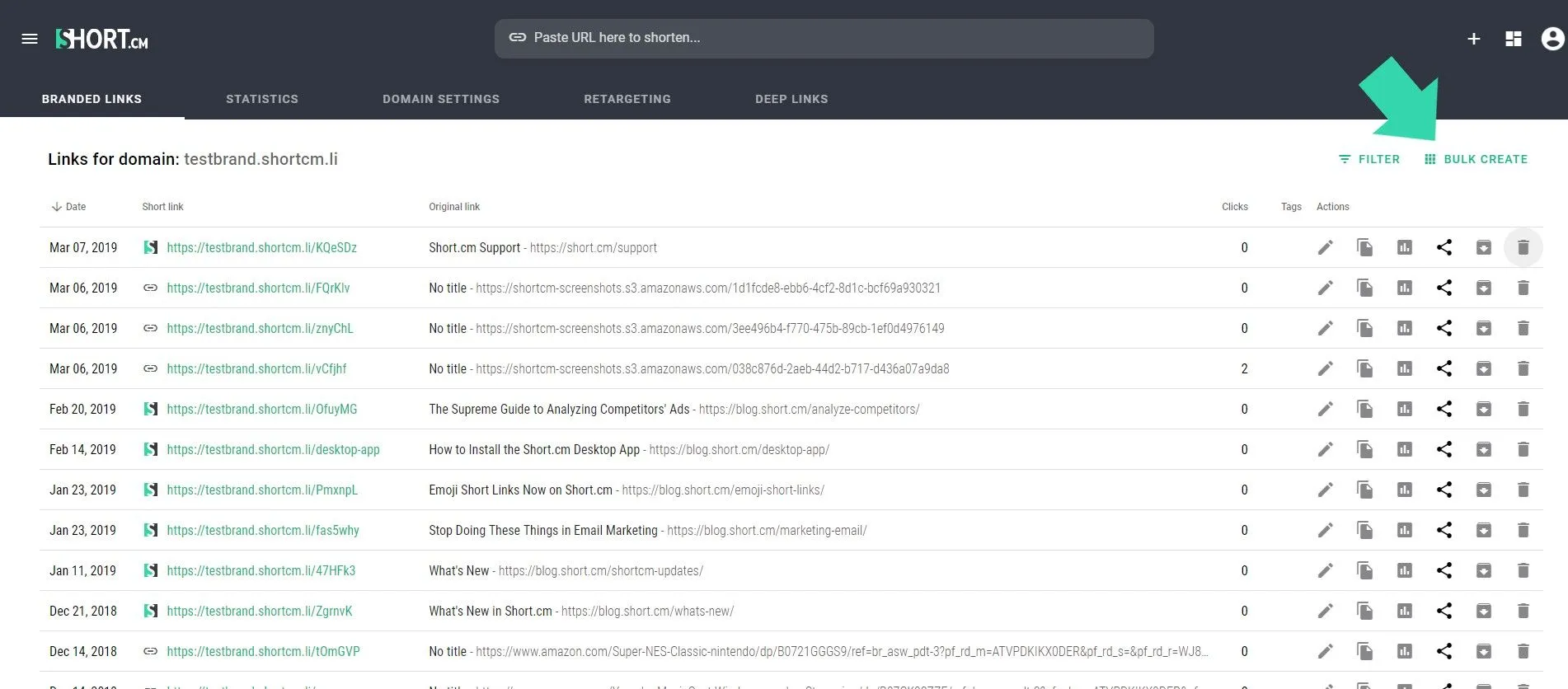Click the Tags column header
This screenshot has height=689, width=1568.
point(1291,207)
